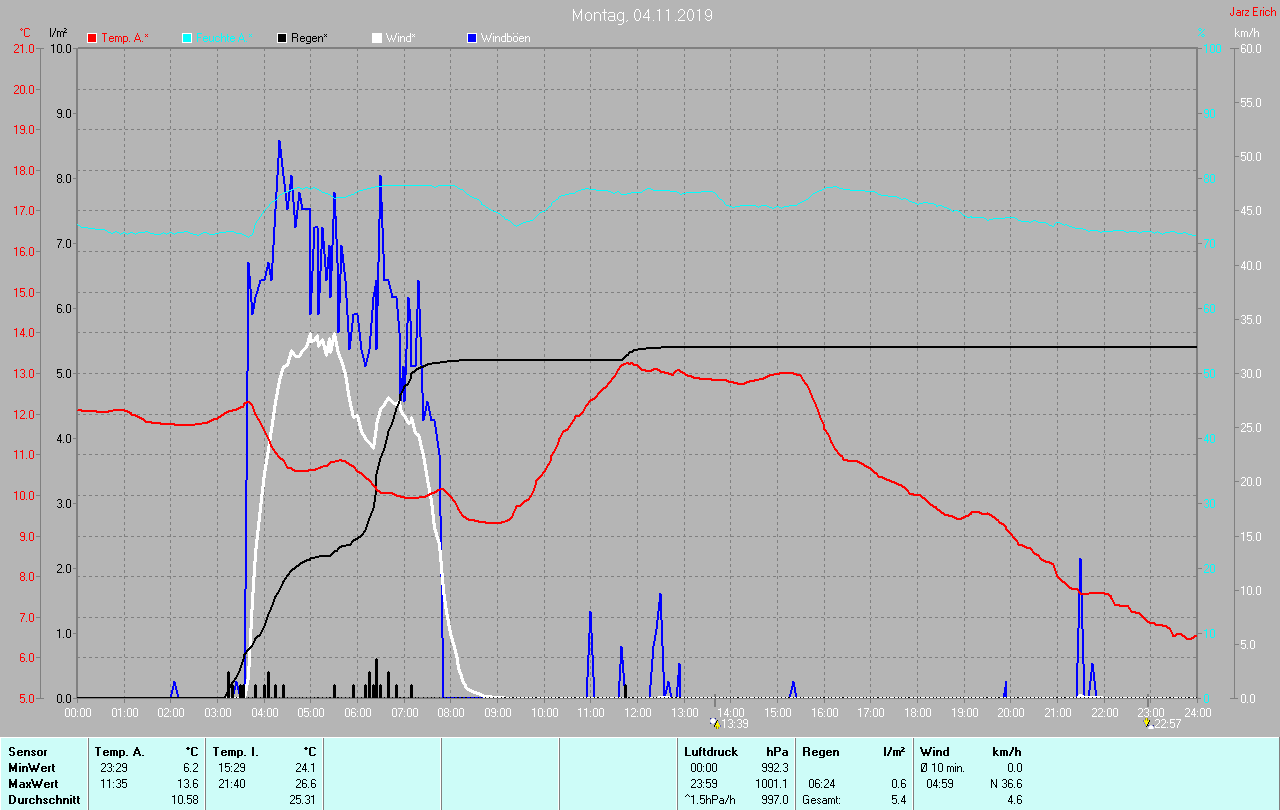The height and width of the screenshot is (810, 1280).
Task: Click the Temp. I. column header
Action: 234,752
